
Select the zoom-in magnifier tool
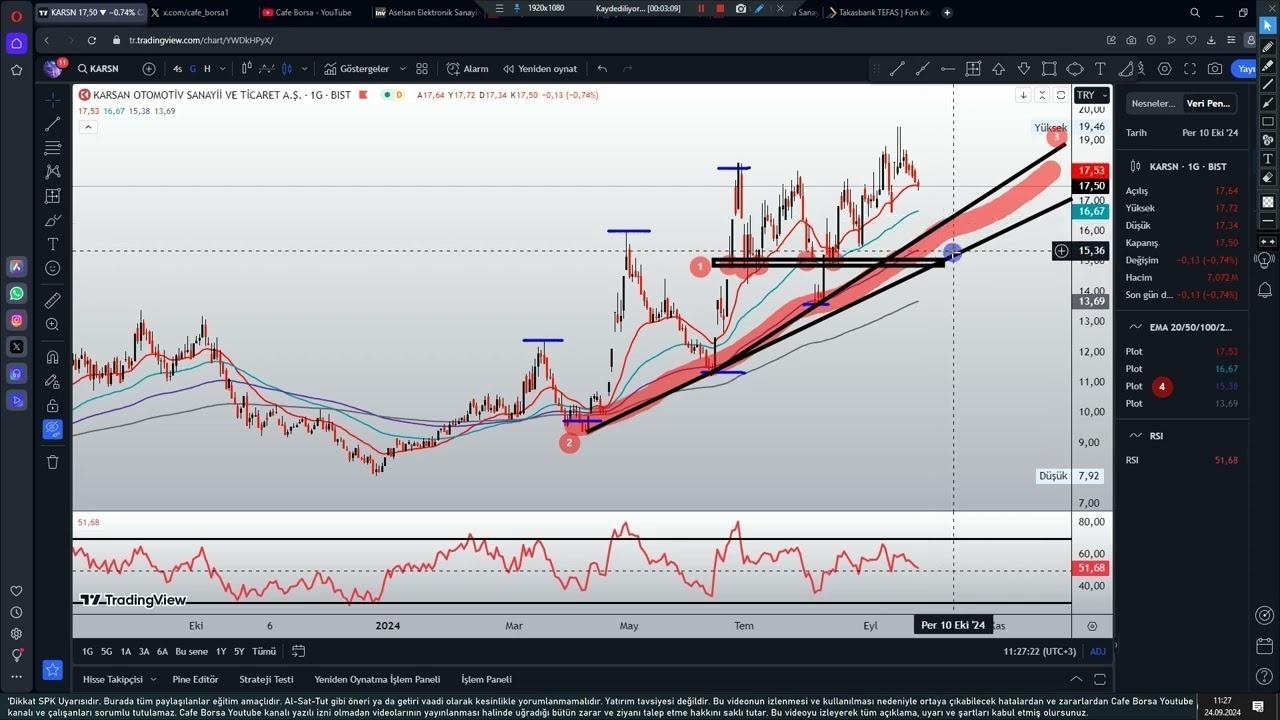[x=52, y=324]
